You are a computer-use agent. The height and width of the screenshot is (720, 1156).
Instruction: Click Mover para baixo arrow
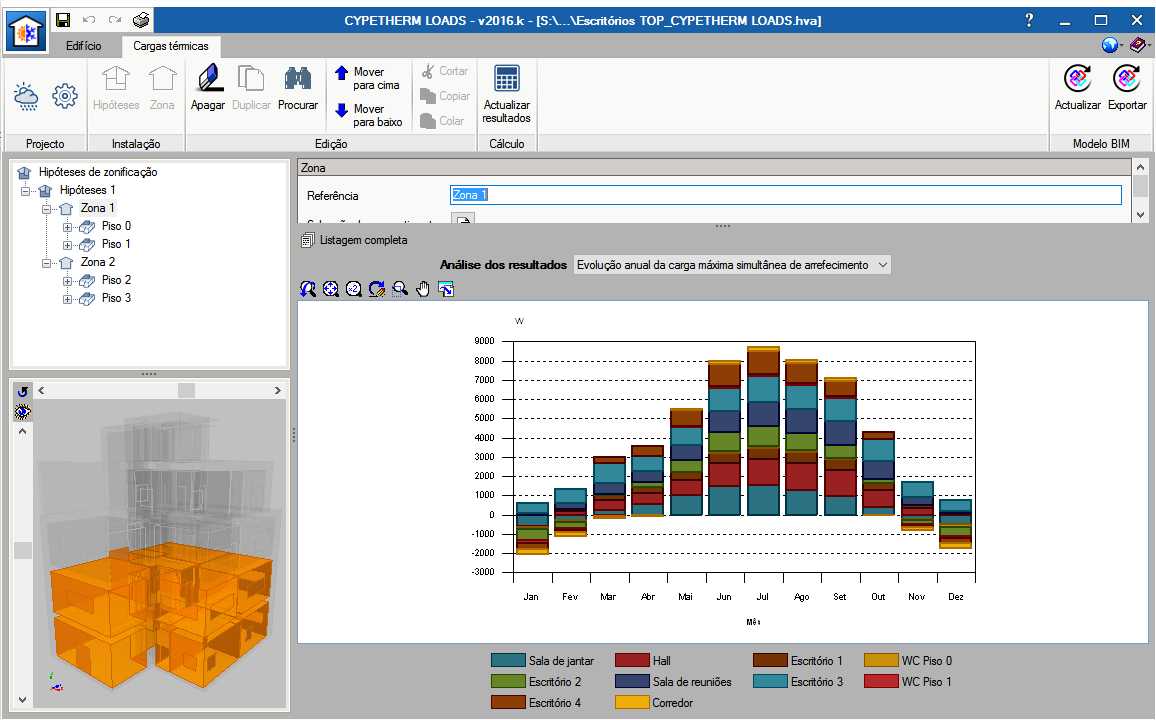[x=369, y=115]
